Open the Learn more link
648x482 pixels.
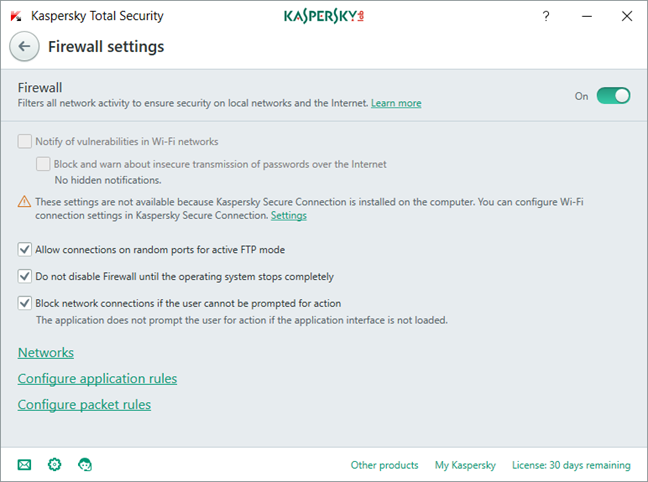(396, 103)
